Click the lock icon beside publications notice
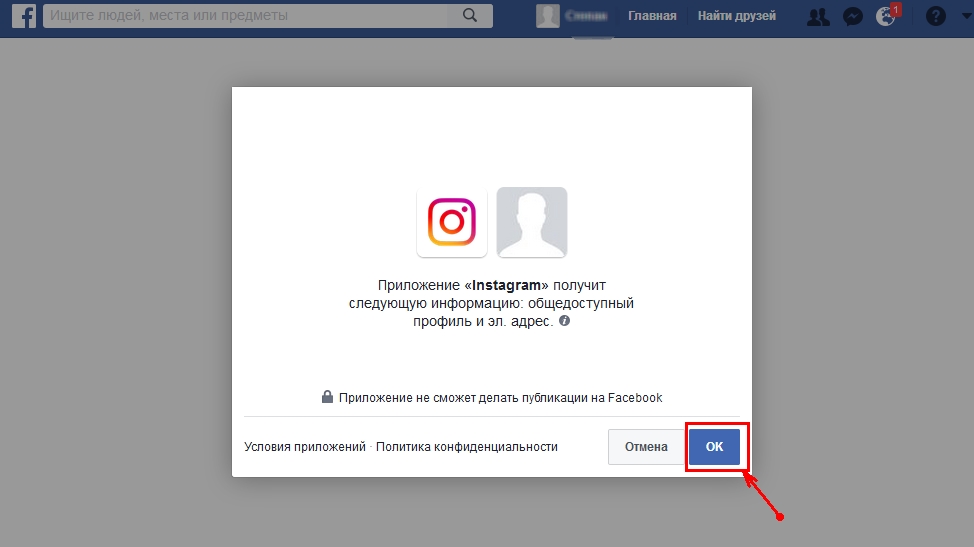Image resolution: width=974 pixels, height=547 pixels. 327,397
